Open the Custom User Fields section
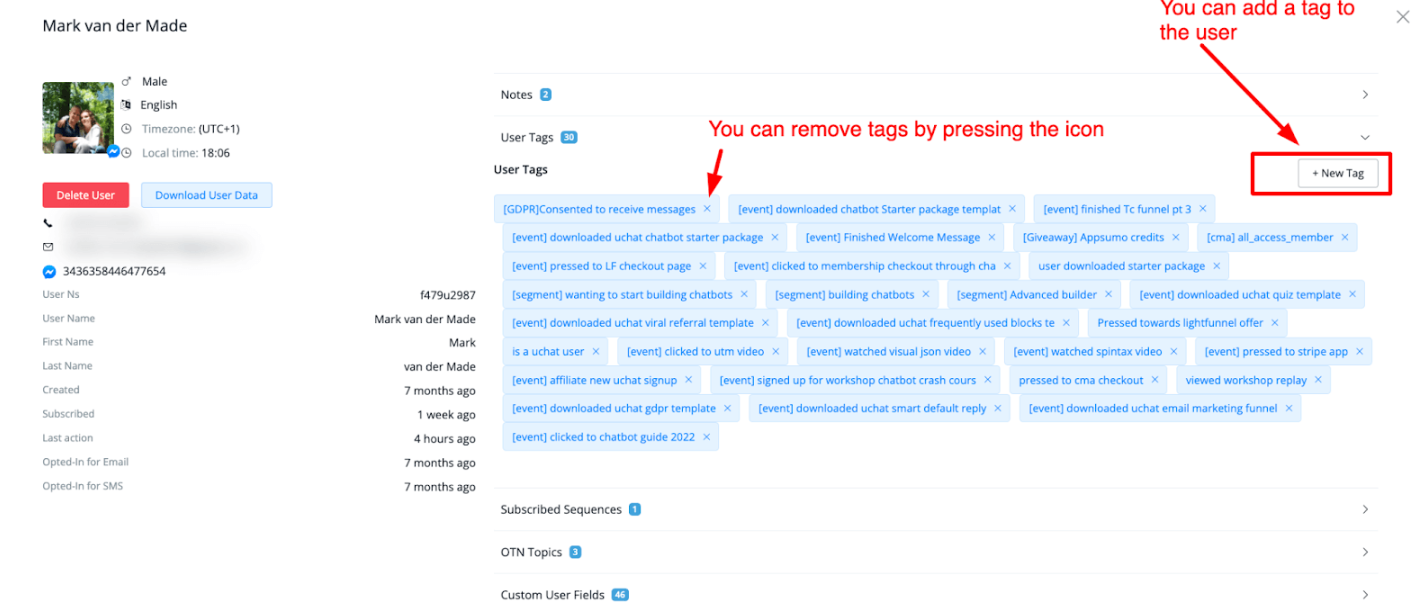The height and width of the screenshot is (611, 1419). click(936, 594)
